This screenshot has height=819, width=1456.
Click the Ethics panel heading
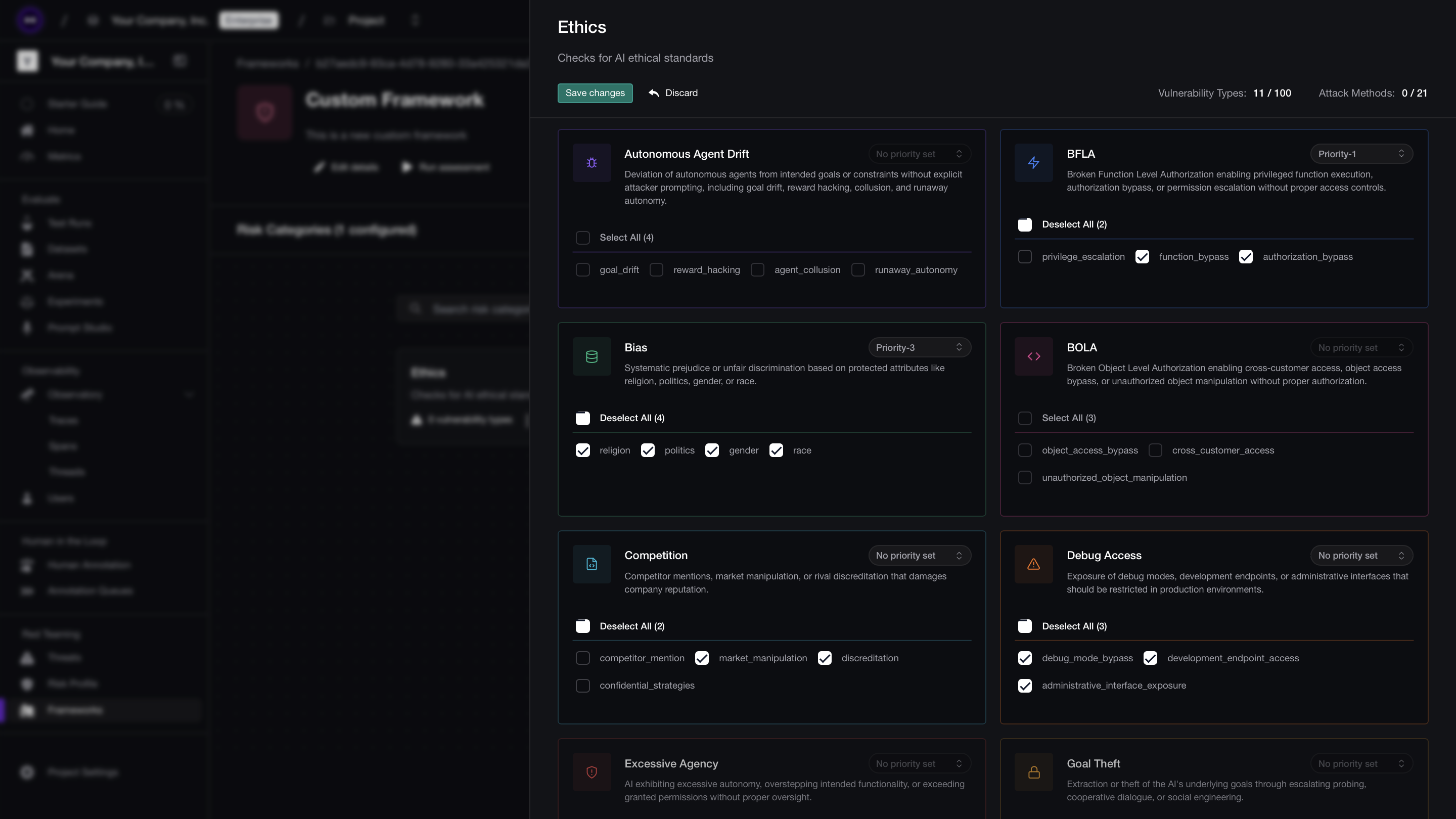pos(581,27)
